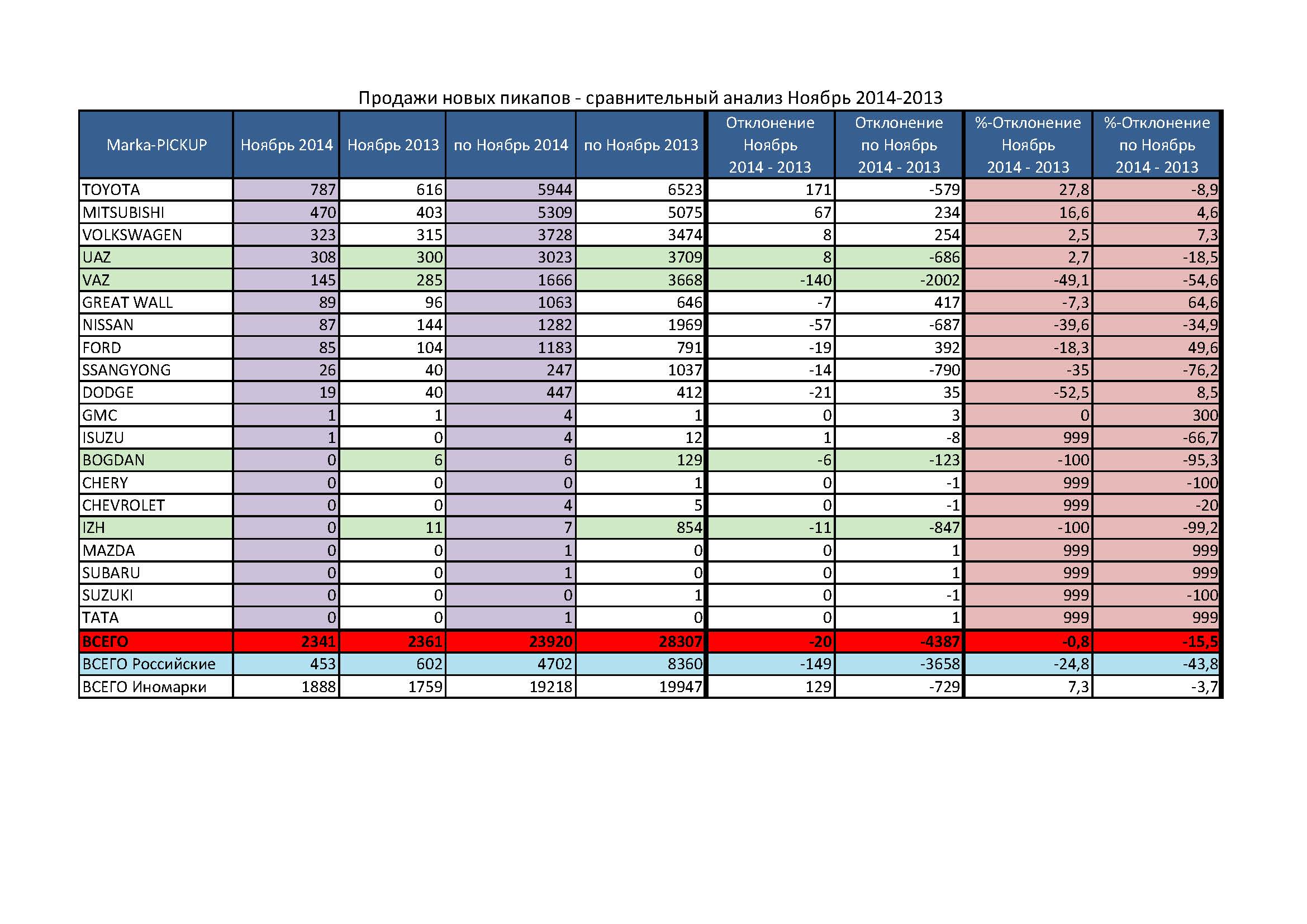Select the MITSUBISHI brand cell
The image size is (1307, 924).
tap(123, 212)
